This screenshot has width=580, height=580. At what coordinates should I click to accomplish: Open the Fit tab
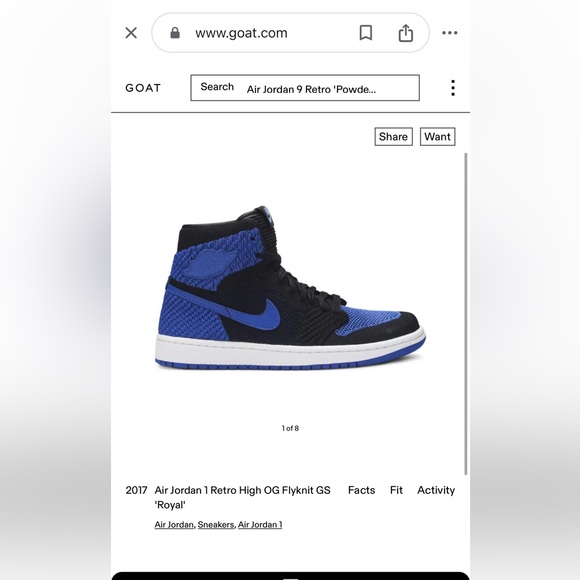pyautogui.click(x=396, y=490)
